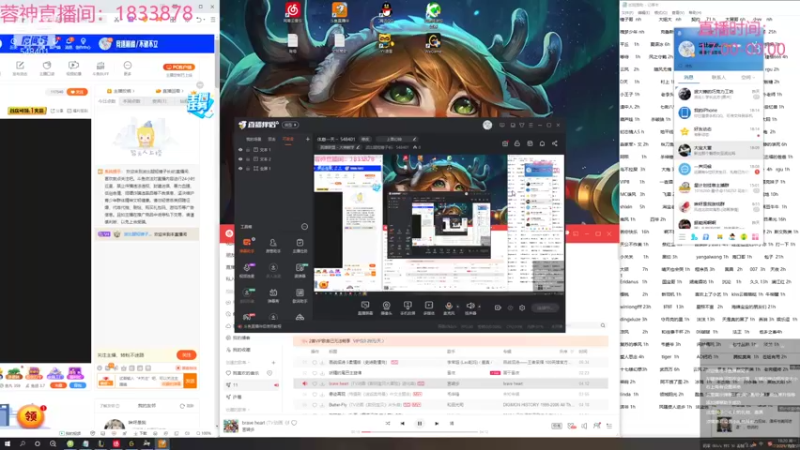Hide the second source layer in streaming app
The width and height of the screenshot is (800, 450).
[x=240, y=159]
